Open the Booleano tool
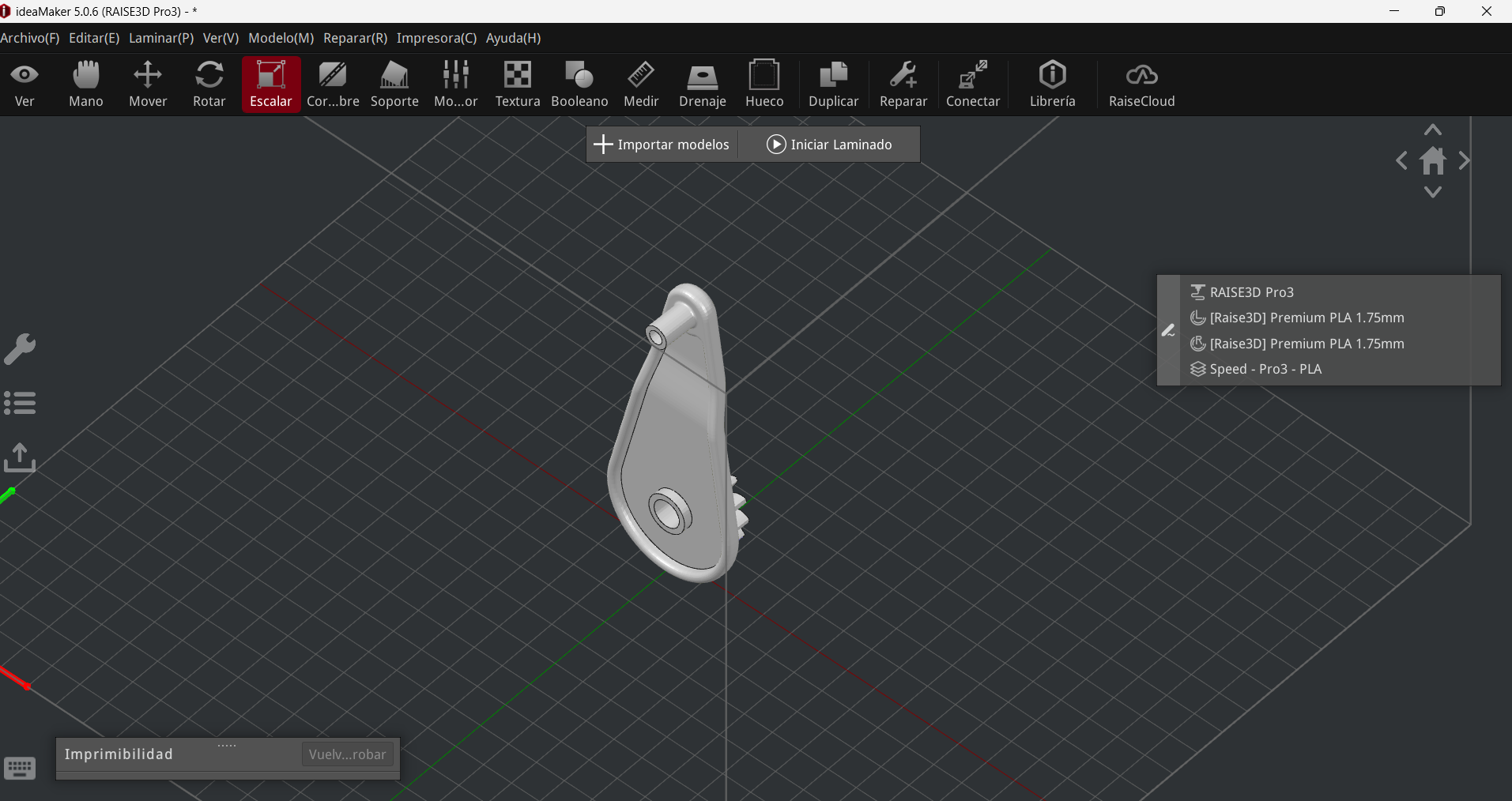1512x801 pixels. [x=579, y=85]
